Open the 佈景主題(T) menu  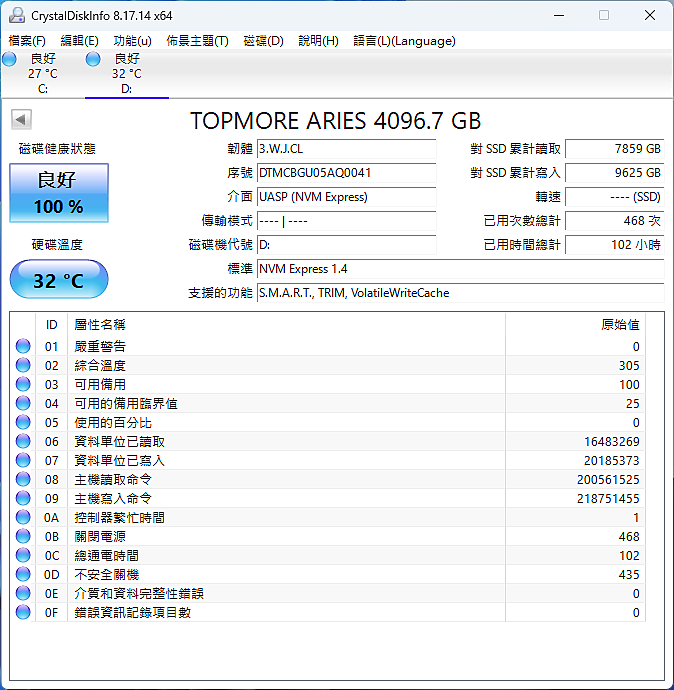click(x=198, y=41)
